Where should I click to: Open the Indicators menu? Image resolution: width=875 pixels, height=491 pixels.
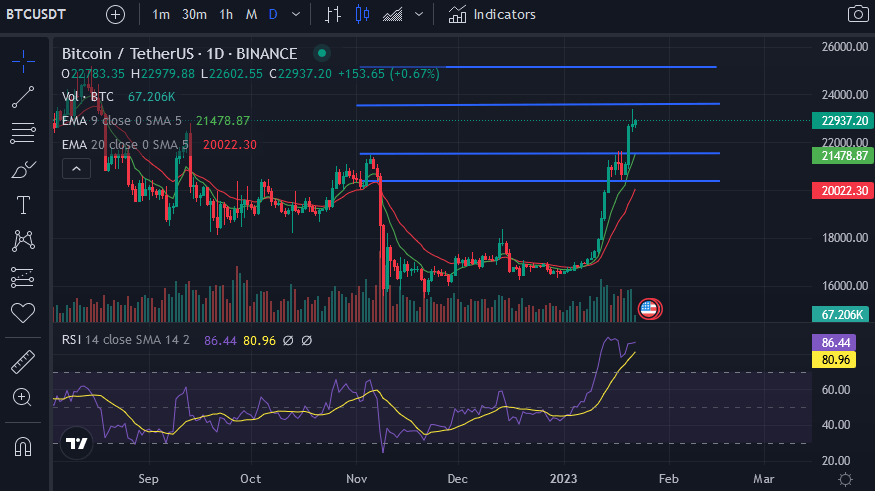(x=492, y=15)
